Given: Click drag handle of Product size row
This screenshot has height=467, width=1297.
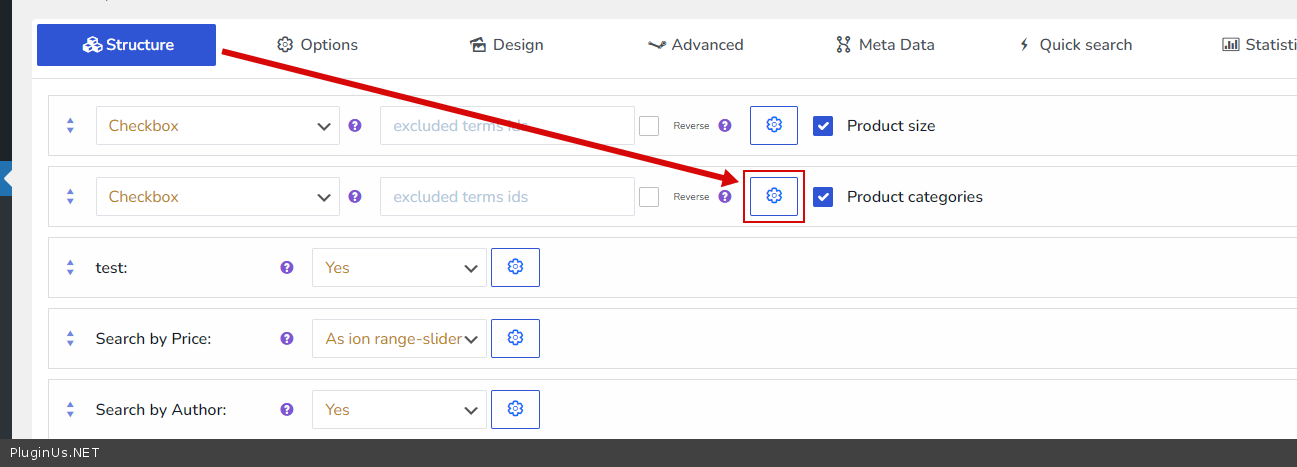Looking at the screenshot, I should click(70, 126).
